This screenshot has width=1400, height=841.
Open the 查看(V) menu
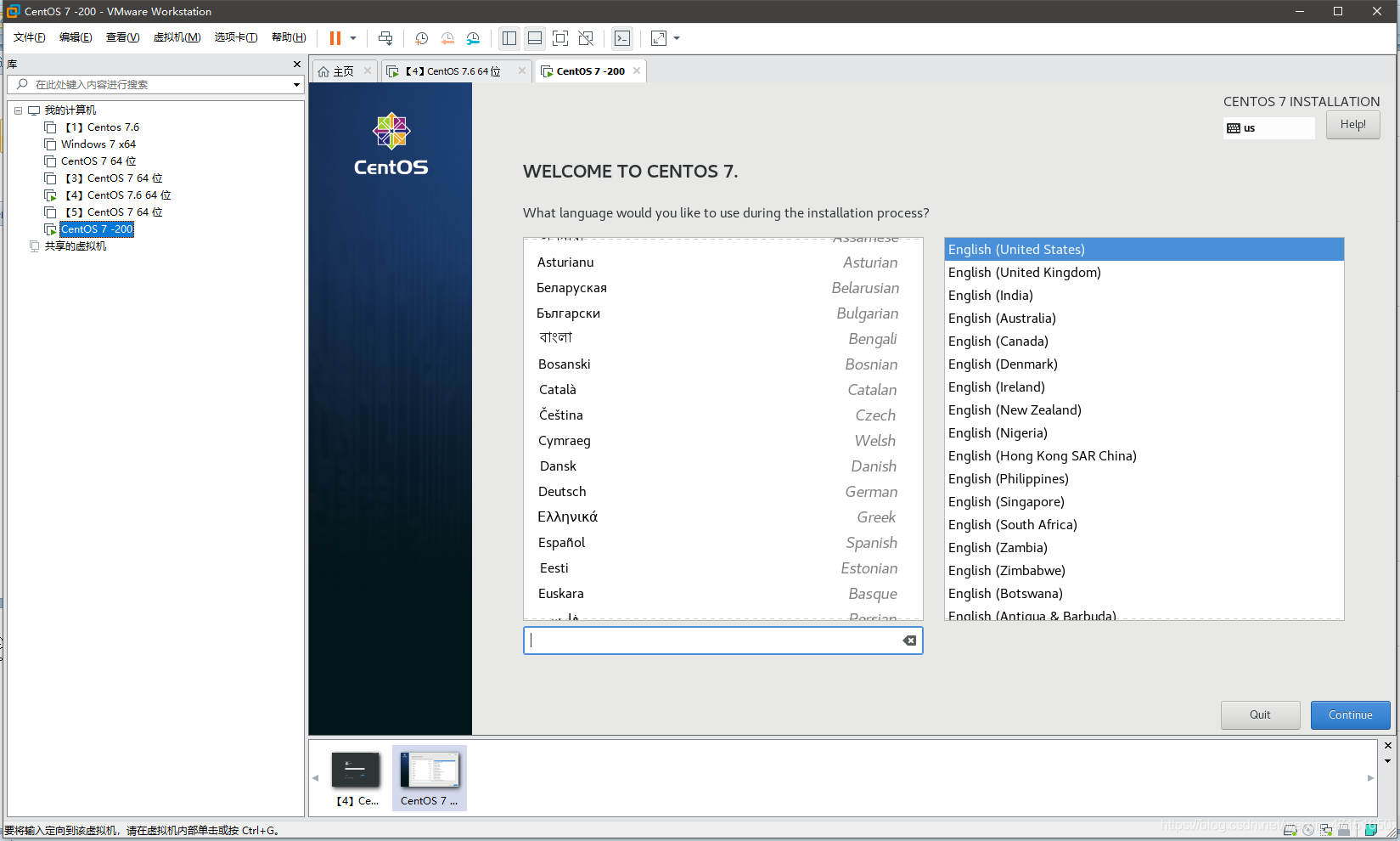(x=122, y=37)
